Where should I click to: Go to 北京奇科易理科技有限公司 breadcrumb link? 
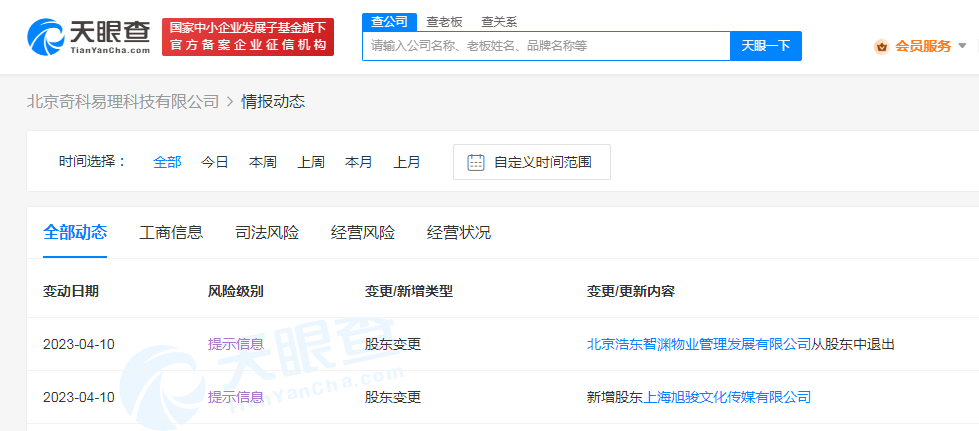[x=123, y=102]
